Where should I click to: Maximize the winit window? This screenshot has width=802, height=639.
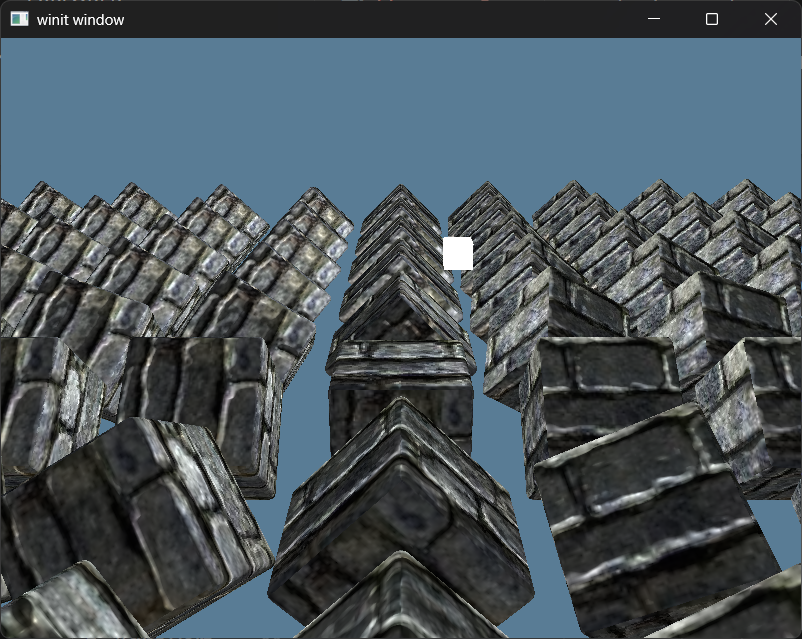tap(712, 19)
